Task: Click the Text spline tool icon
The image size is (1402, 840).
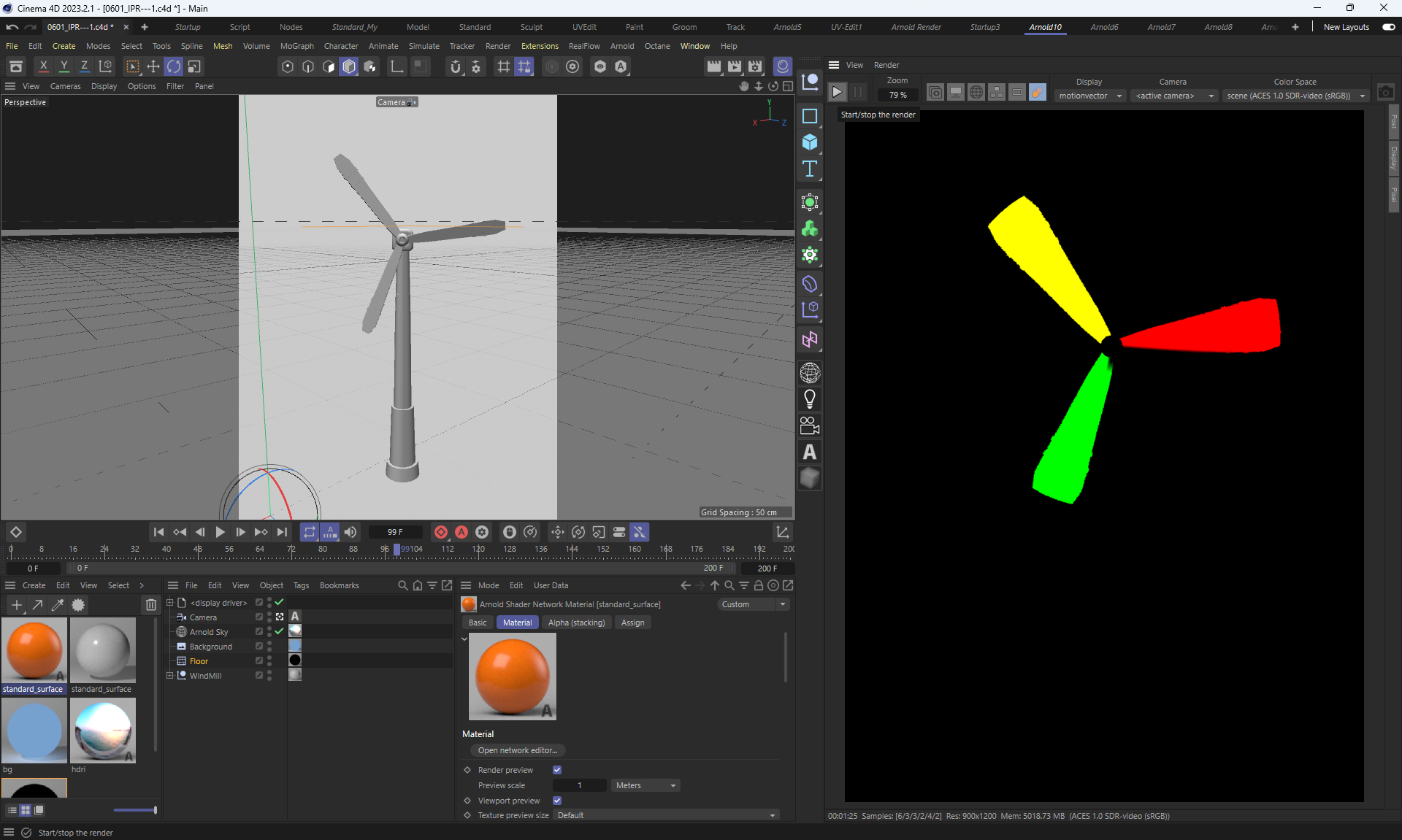Action: 810,169
